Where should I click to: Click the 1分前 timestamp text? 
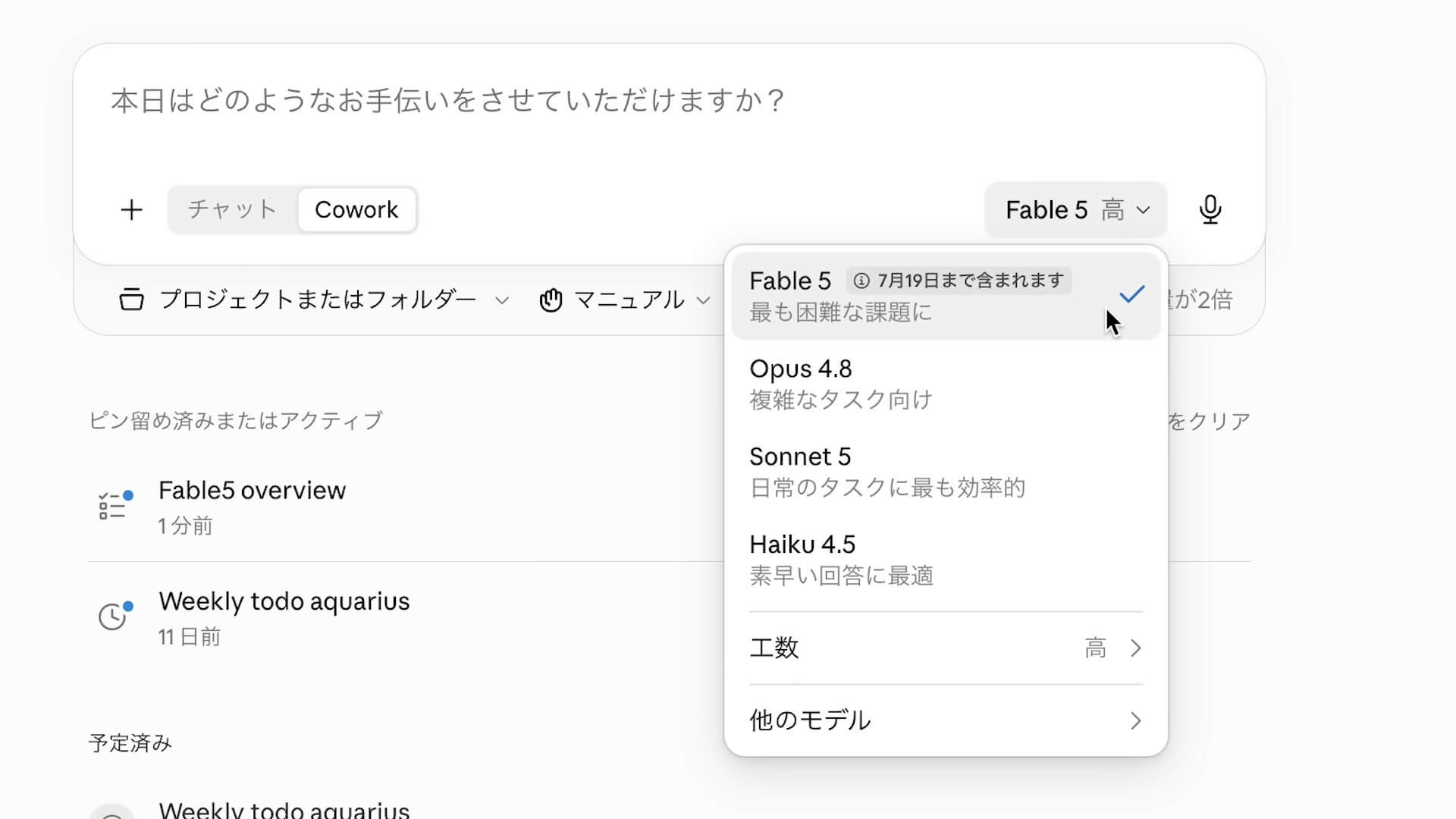(185, 526)
